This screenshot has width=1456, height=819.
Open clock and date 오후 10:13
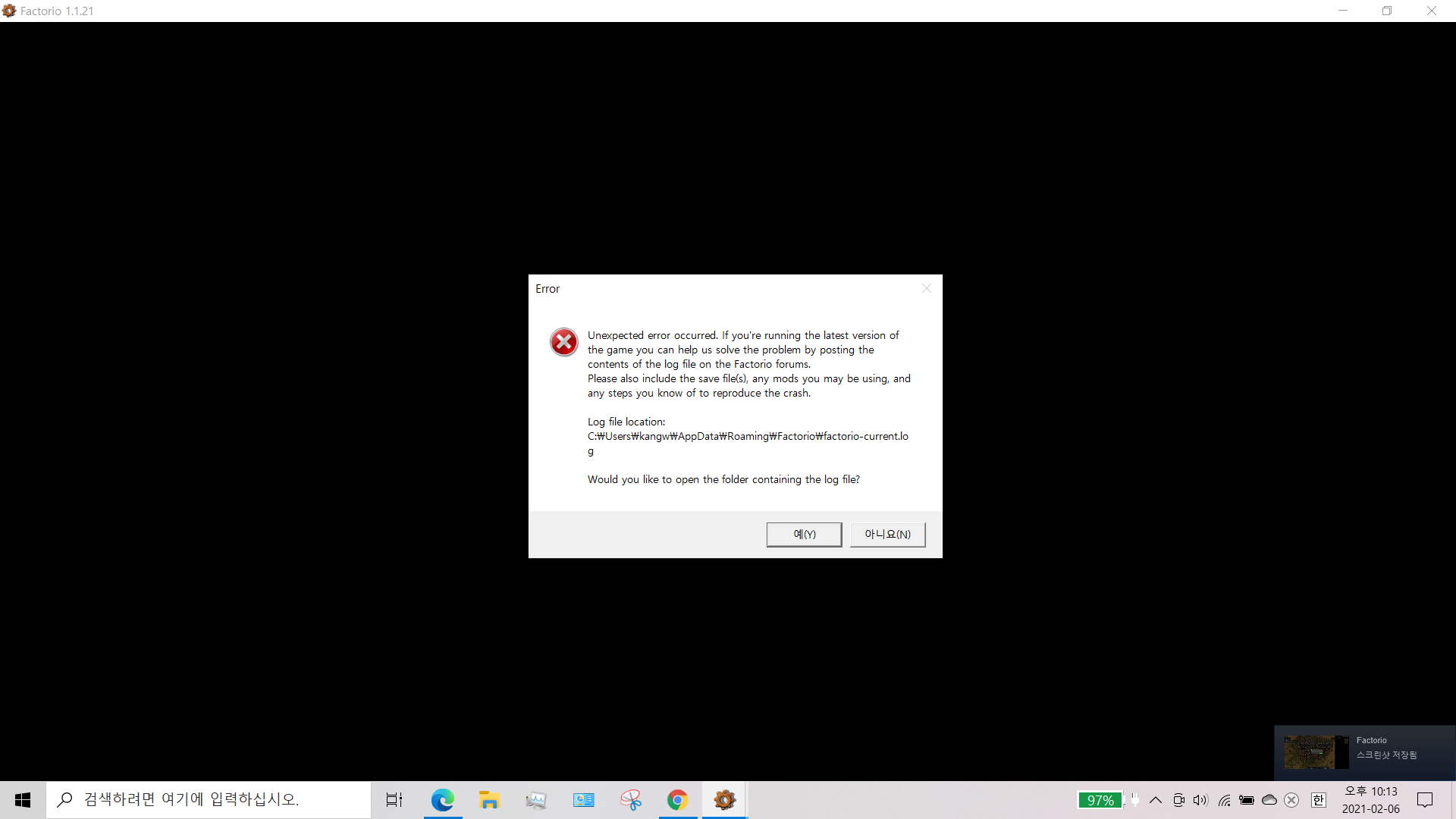(1371, 800)
